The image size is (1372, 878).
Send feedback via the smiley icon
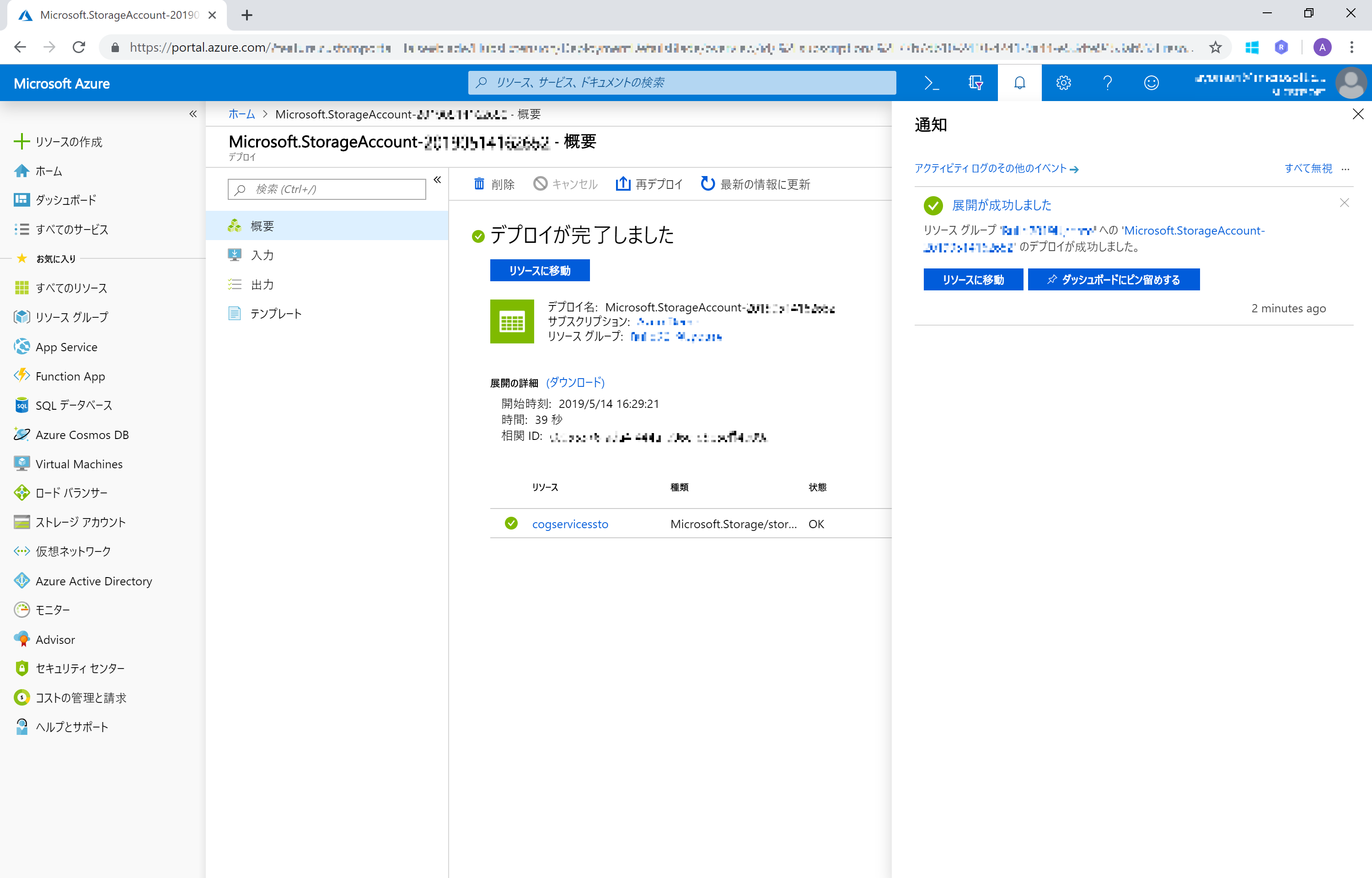1151,83
